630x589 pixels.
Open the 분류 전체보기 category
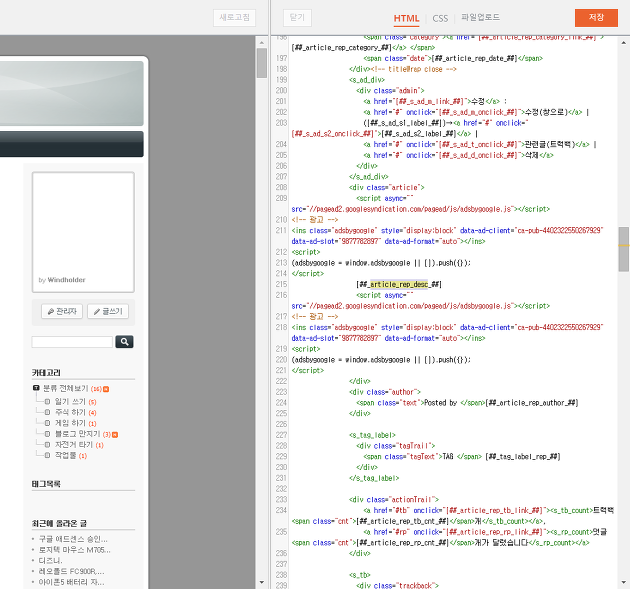tap(66, 389)
